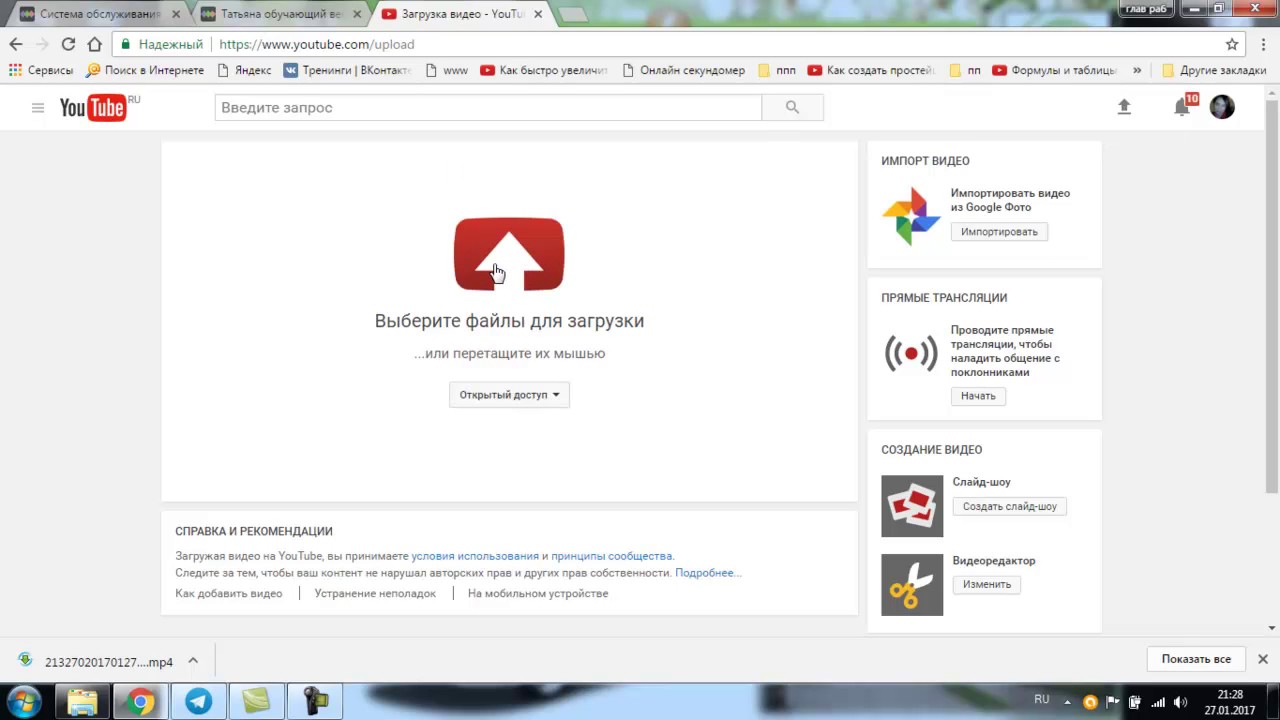1280x720 pixels.
Task: Click the browser address bar URL
Action: (x=316, y=44)
